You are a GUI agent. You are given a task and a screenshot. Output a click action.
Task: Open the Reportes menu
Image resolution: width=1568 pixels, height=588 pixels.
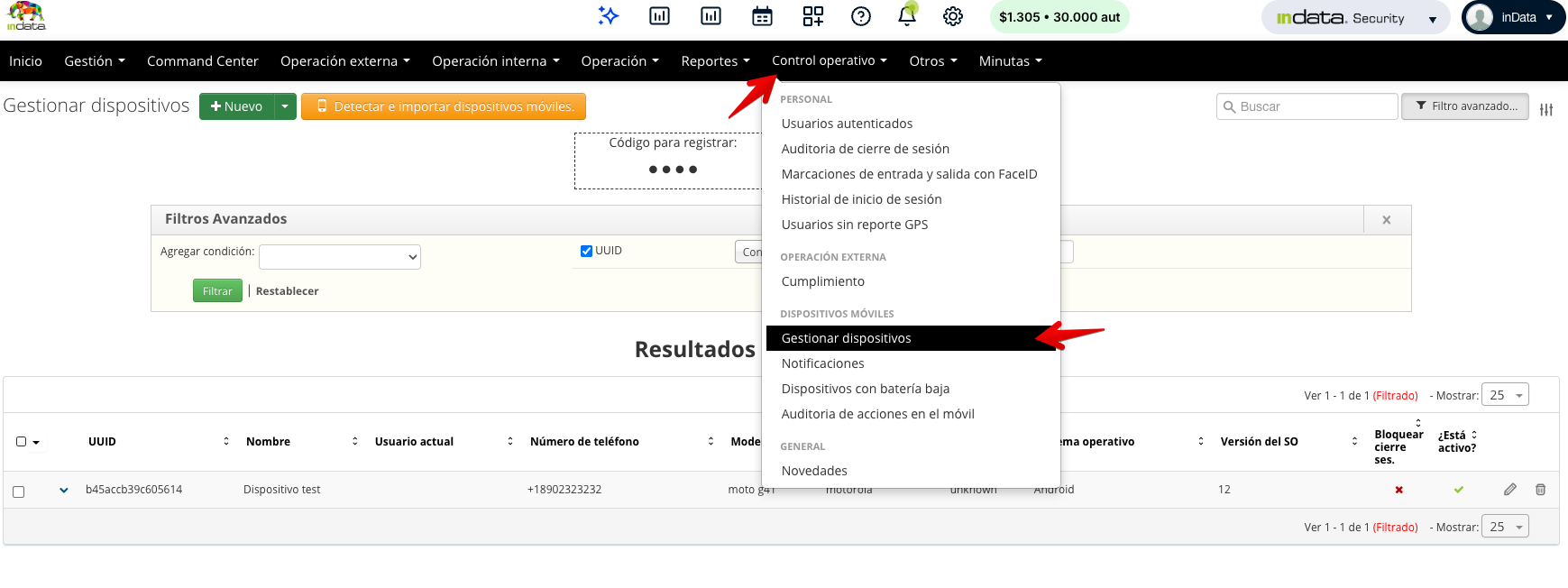(x=715, y=61)
